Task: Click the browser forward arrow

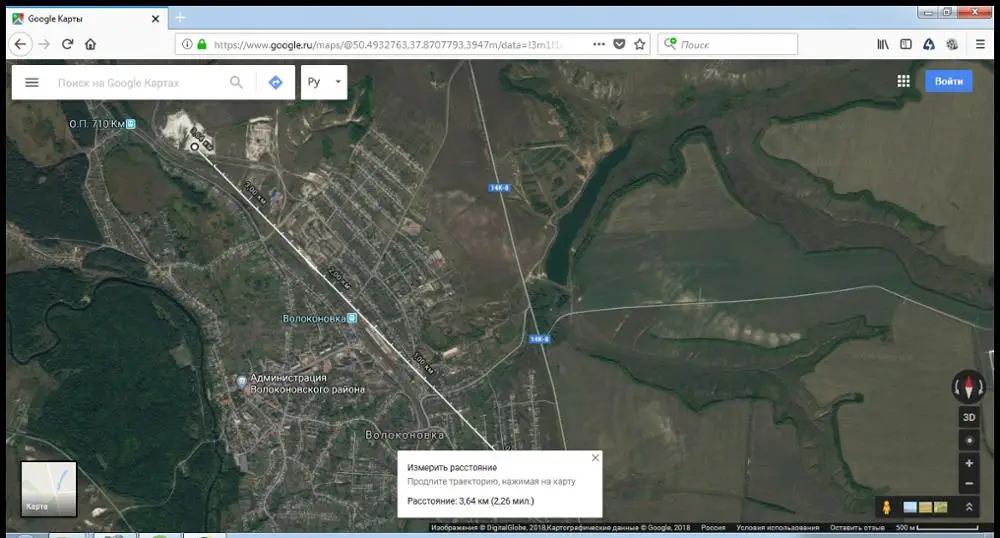Action: (x=44, y=44)
